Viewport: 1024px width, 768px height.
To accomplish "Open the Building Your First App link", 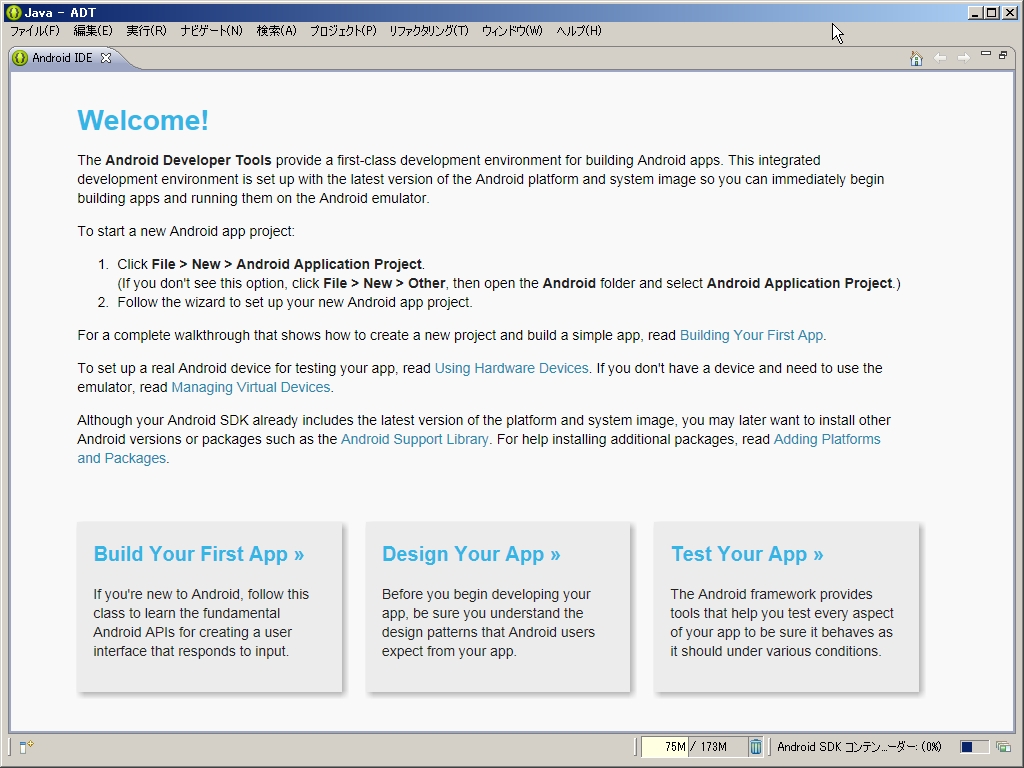I will (751, 335).
